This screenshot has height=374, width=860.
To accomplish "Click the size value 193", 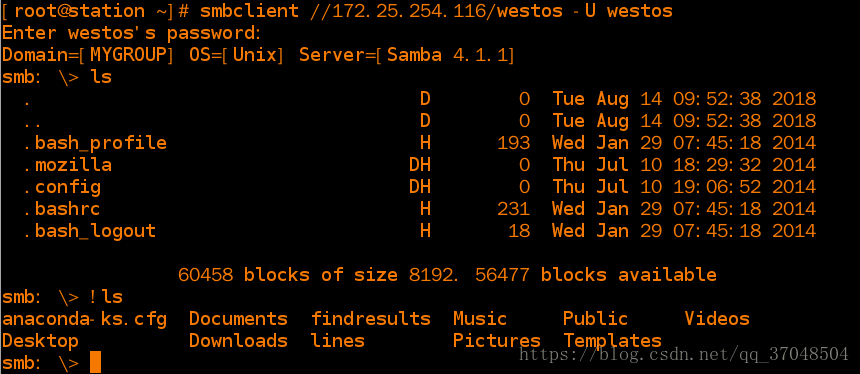I will coord(514,143).
